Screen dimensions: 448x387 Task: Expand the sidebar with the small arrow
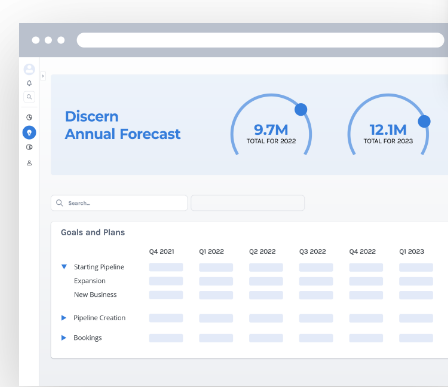(43, 76)
